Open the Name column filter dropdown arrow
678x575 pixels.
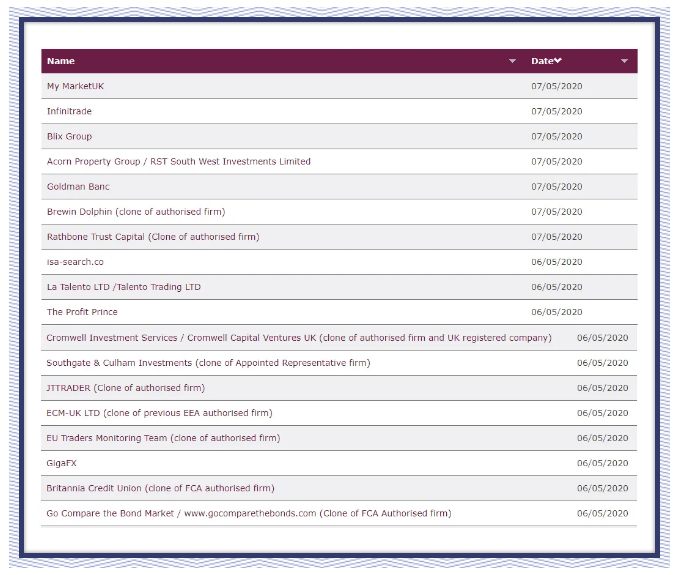coord(512,61)
